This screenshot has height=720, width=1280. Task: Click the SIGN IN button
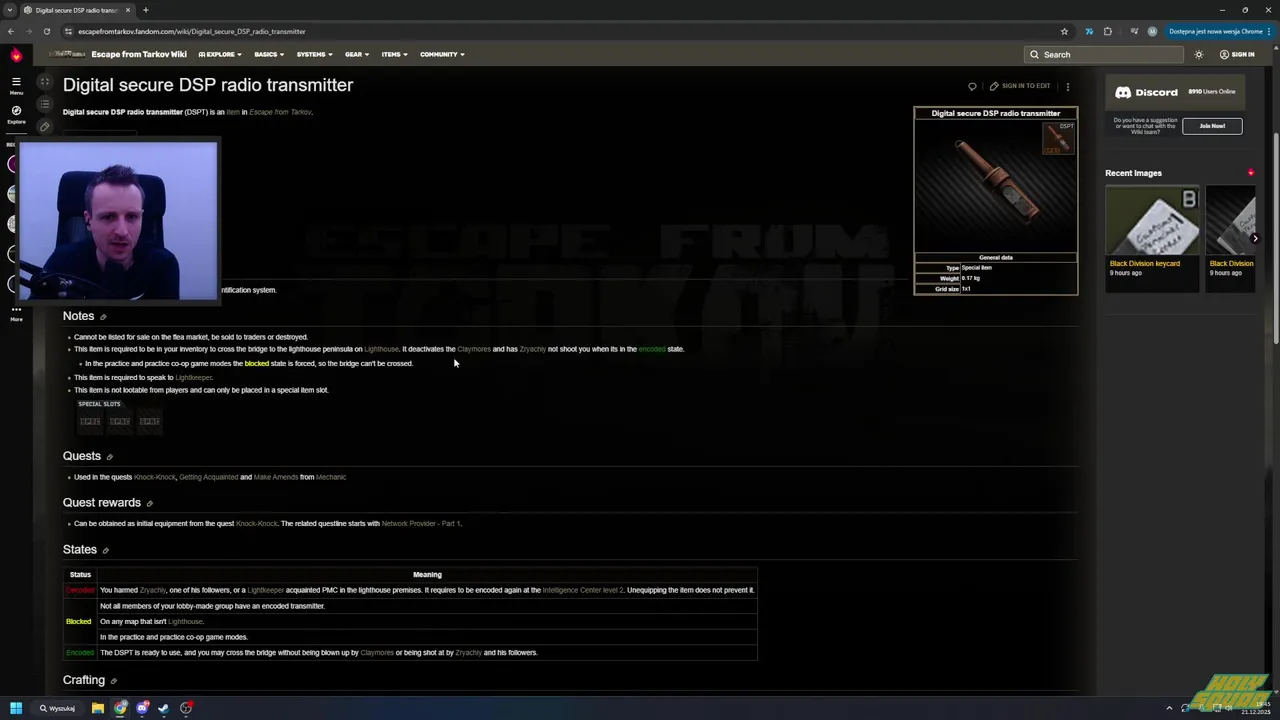pyautogui.click(x=1237, y=54)
